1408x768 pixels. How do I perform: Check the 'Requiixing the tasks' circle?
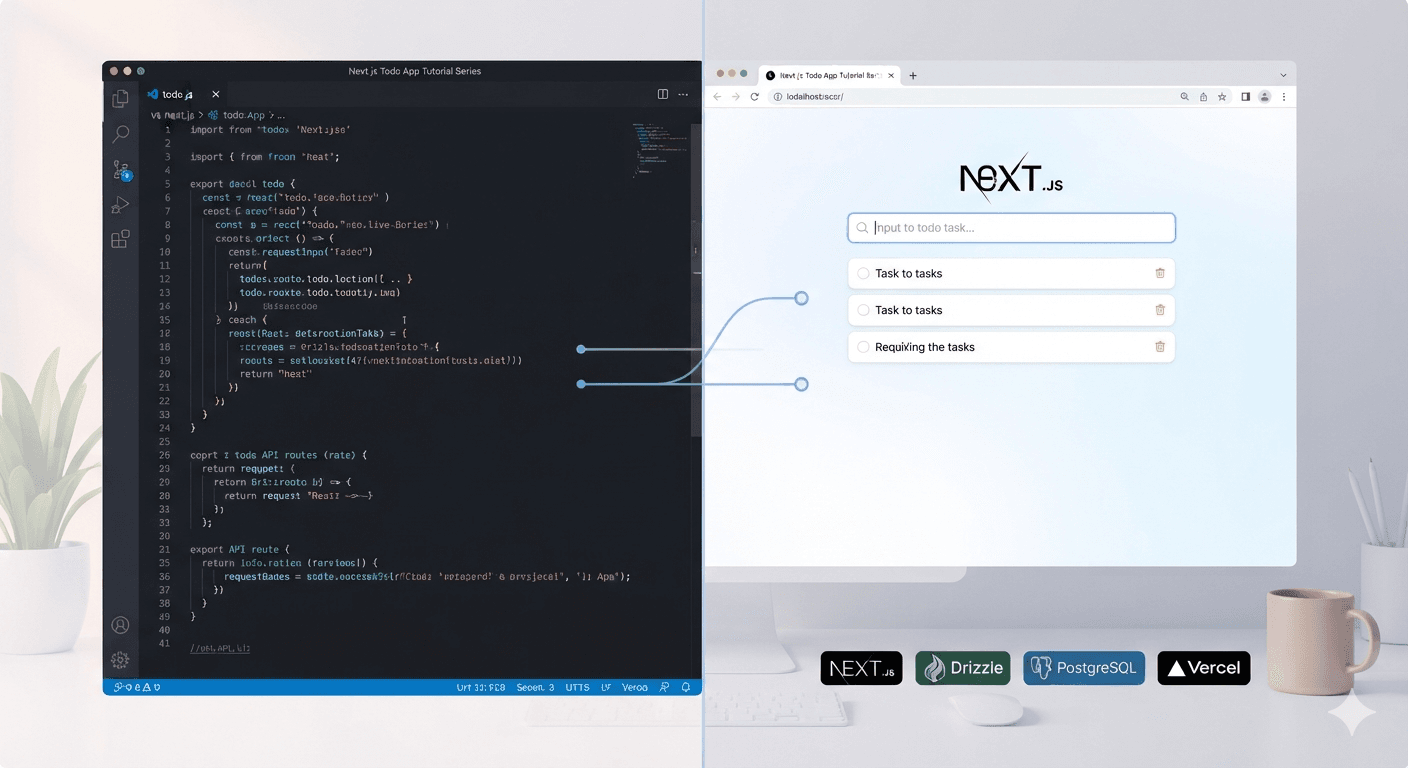863,347
